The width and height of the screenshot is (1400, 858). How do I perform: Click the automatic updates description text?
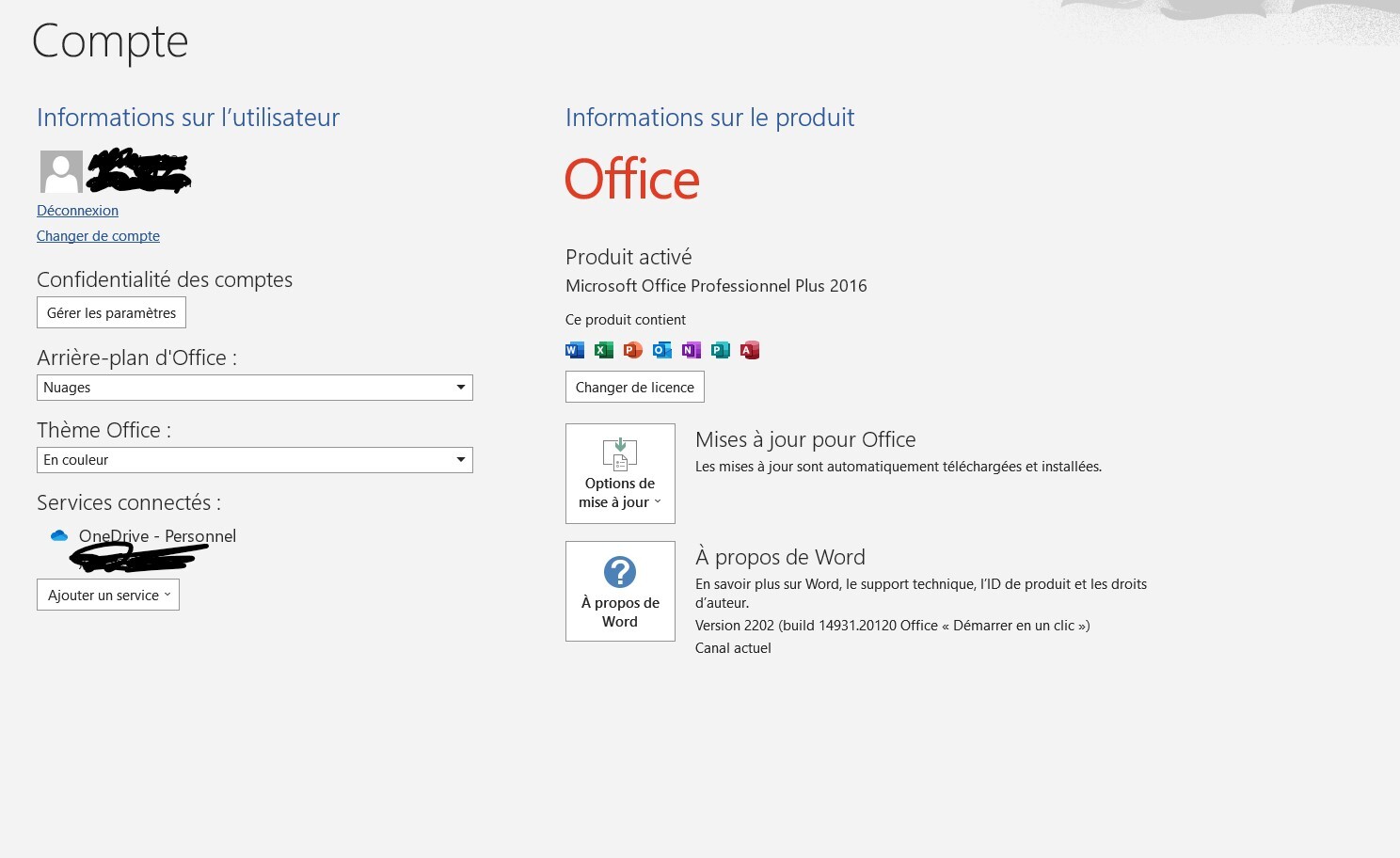click(x=899, y=467)
